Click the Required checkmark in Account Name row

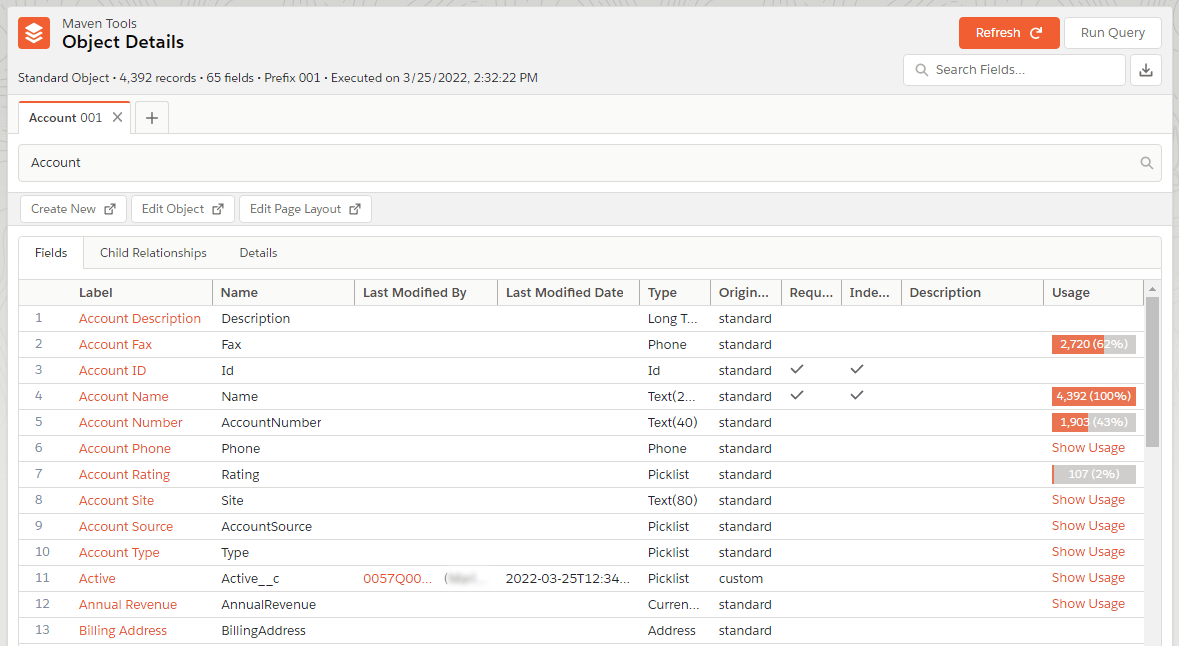(x=797, y=396)
